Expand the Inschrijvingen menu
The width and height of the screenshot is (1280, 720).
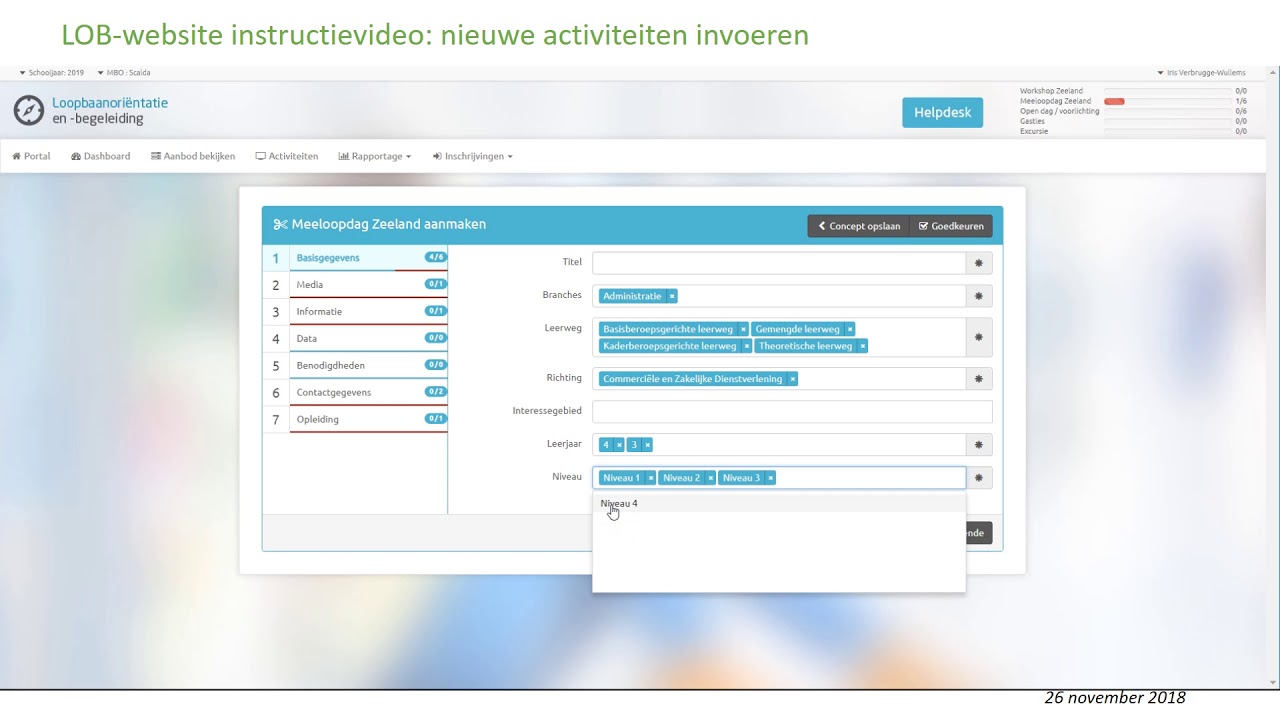point(473,156)
